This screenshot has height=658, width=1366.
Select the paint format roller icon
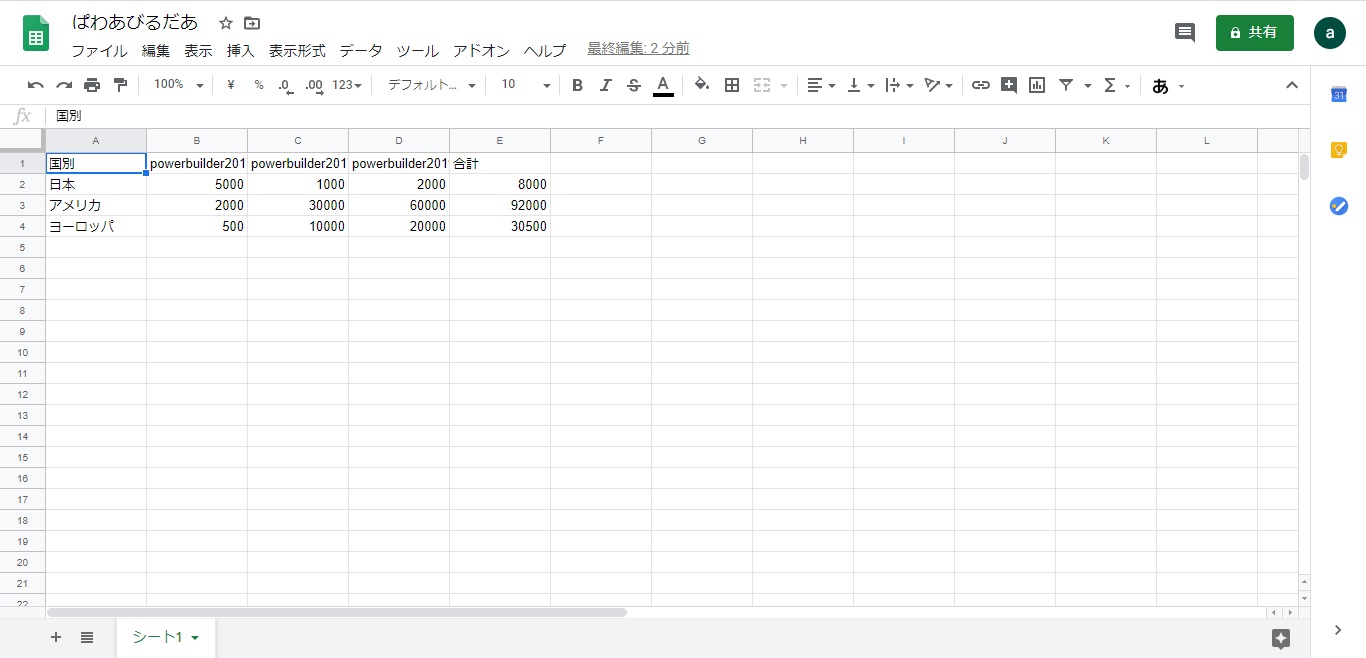[120, 85]
